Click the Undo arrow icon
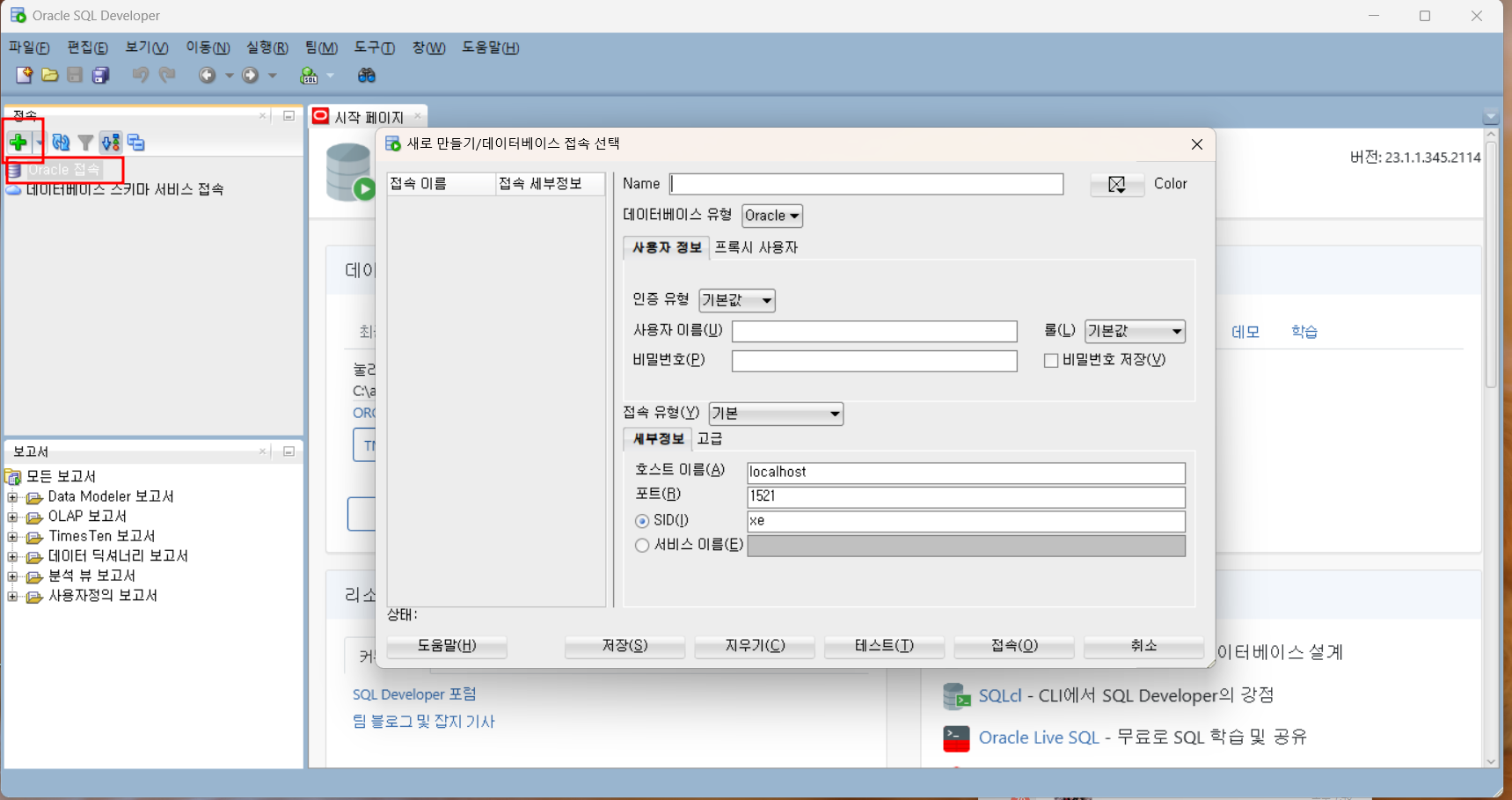The width and height of the screenshot is (1512, 800). pyautogui.click(x=140, y=75)
